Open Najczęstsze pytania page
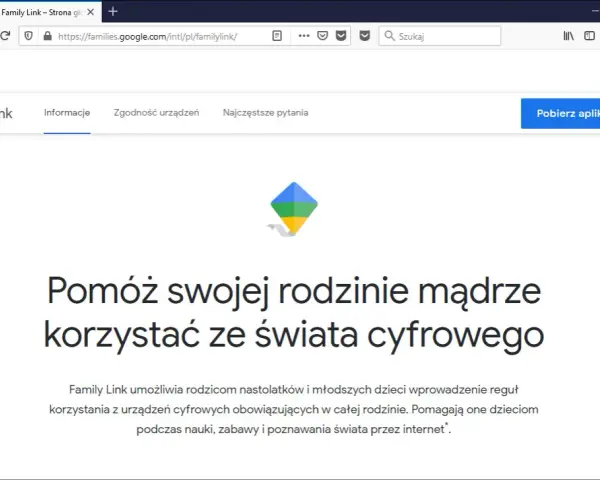Image resolution: width=600 pixels, height=480 pixels. click(266, 113)
